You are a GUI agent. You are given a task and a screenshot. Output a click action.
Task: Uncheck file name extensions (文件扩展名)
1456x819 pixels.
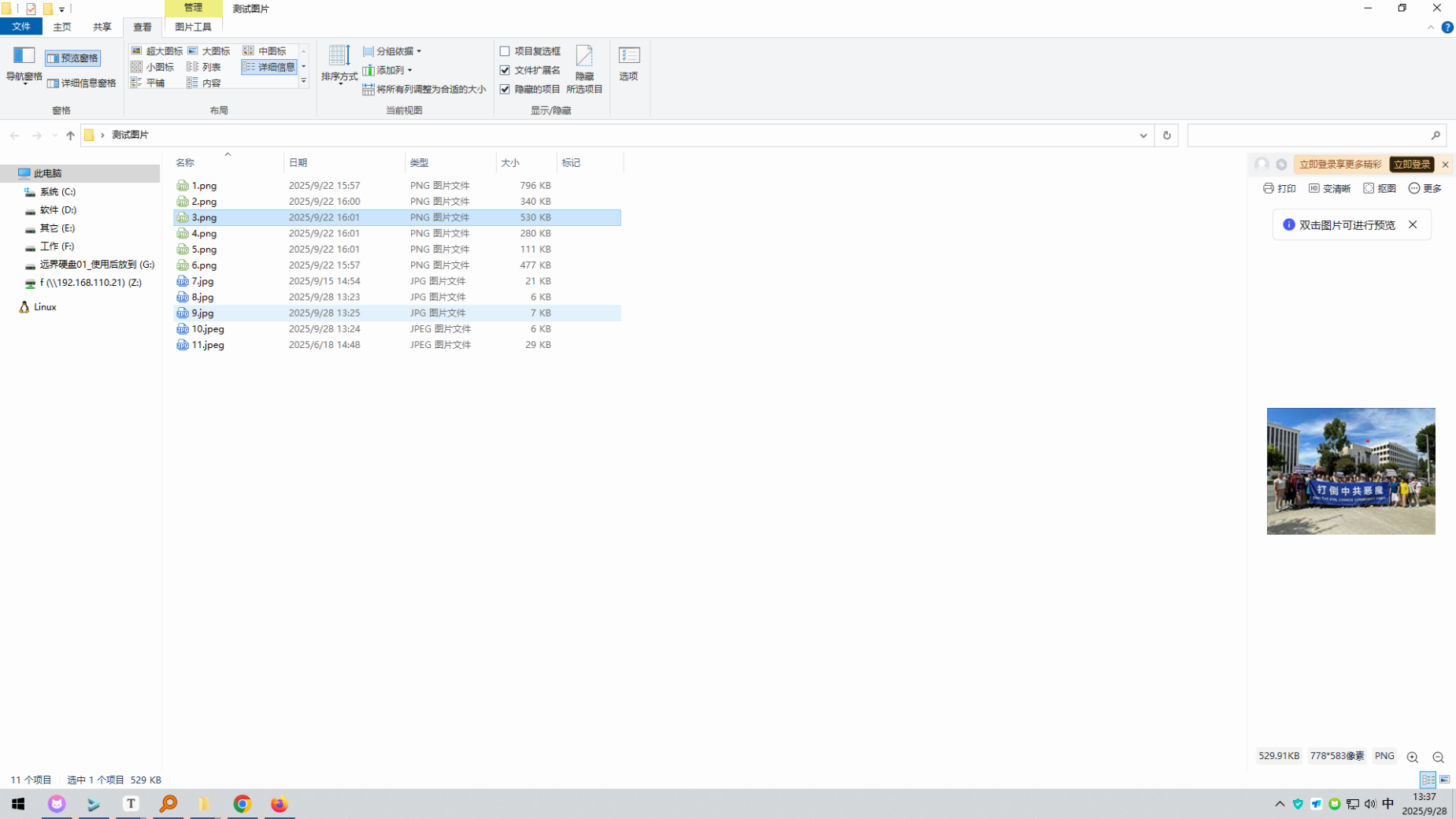click(x=505, y=70)
